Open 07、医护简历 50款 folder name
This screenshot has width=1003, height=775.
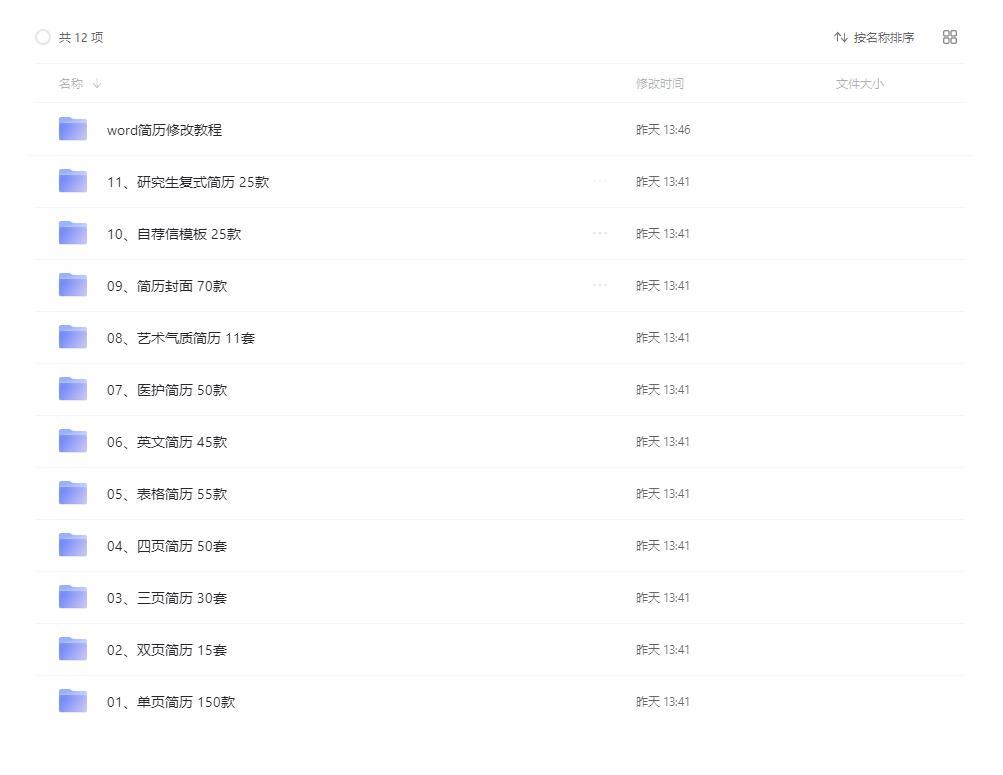tap(167, 390)
